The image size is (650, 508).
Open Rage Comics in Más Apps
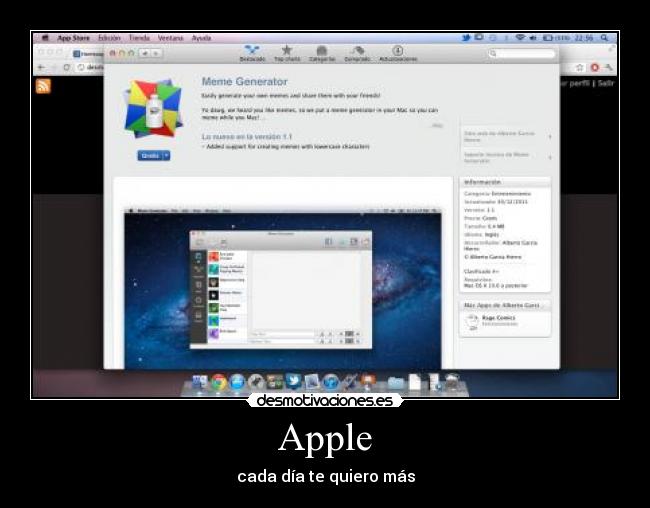point(499,318)
